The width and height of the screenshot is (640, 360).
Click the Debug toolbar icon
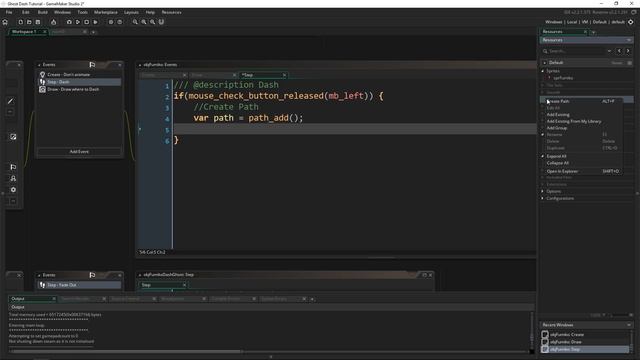(x=69, y=22)
